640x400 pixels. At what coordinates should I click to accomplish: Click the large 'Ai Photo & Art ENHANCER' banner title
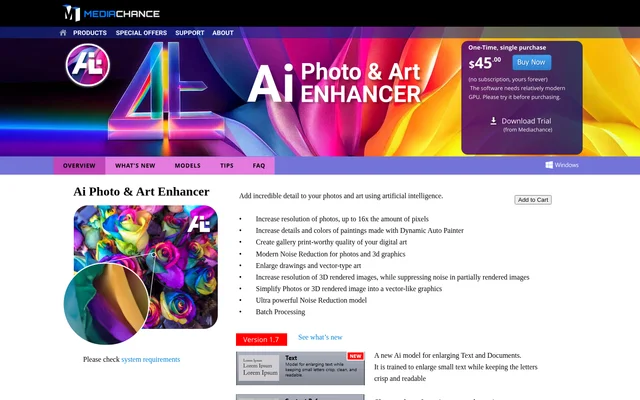tap(334, 83)
